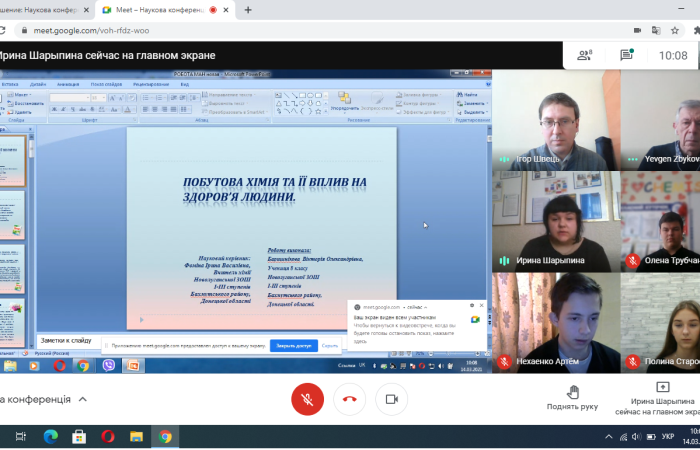Open Microsoft Edge from the taskbar
The image size is (700, 450).
point(50,436)
